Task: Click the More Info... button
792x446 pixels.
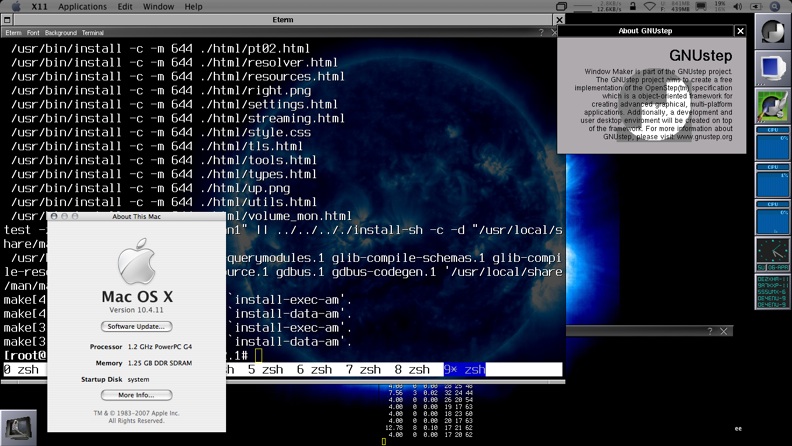Action: coord(136,395)
